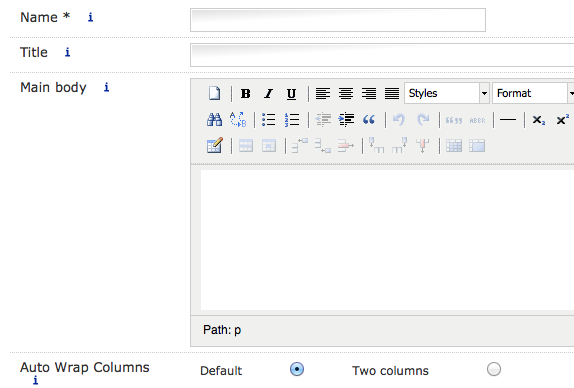Apply blockquote formatting
The image size is (574, 388).
369,120
